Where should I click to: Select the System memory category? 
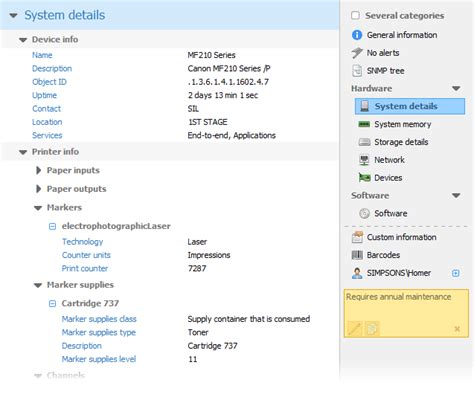[403, 124]
